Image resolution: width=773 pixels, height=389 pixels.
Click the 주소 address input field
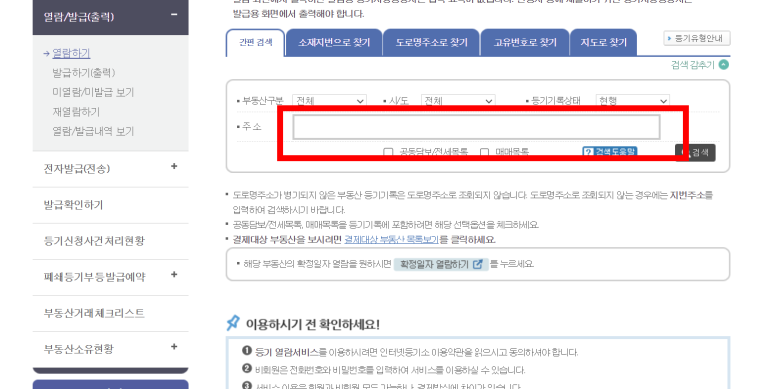click(477, 127)
